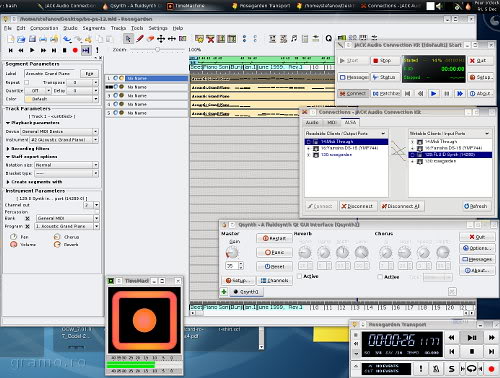The width and height of the screenshot is (500, 378).
Task: Open the Bracket type dropdown
Action: point(67,173)
